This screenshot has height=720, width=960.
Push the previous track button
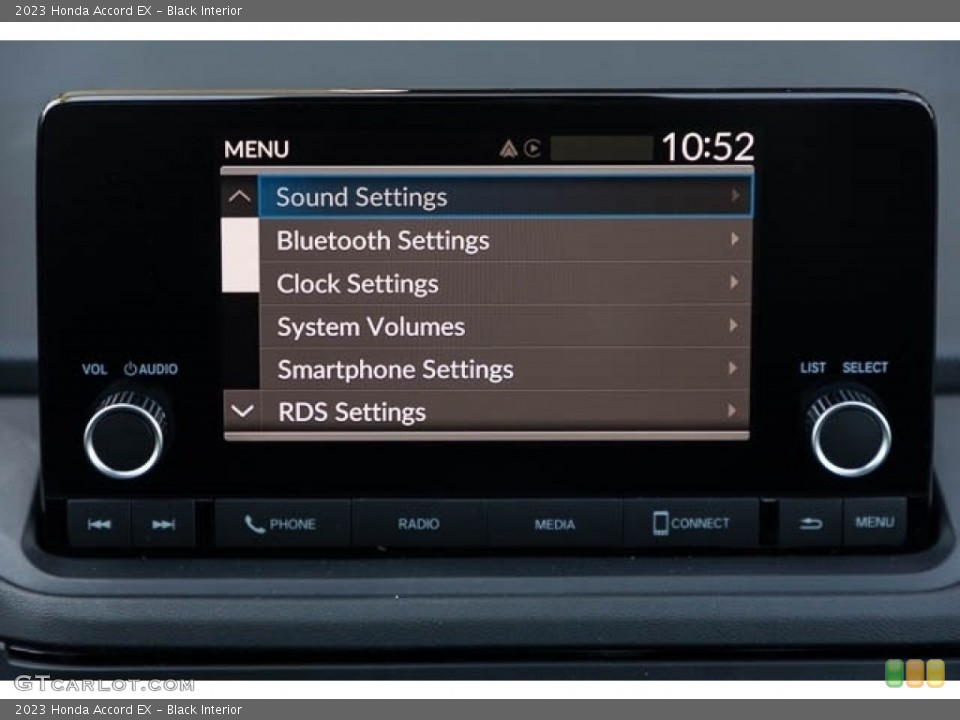coord(99,523)
